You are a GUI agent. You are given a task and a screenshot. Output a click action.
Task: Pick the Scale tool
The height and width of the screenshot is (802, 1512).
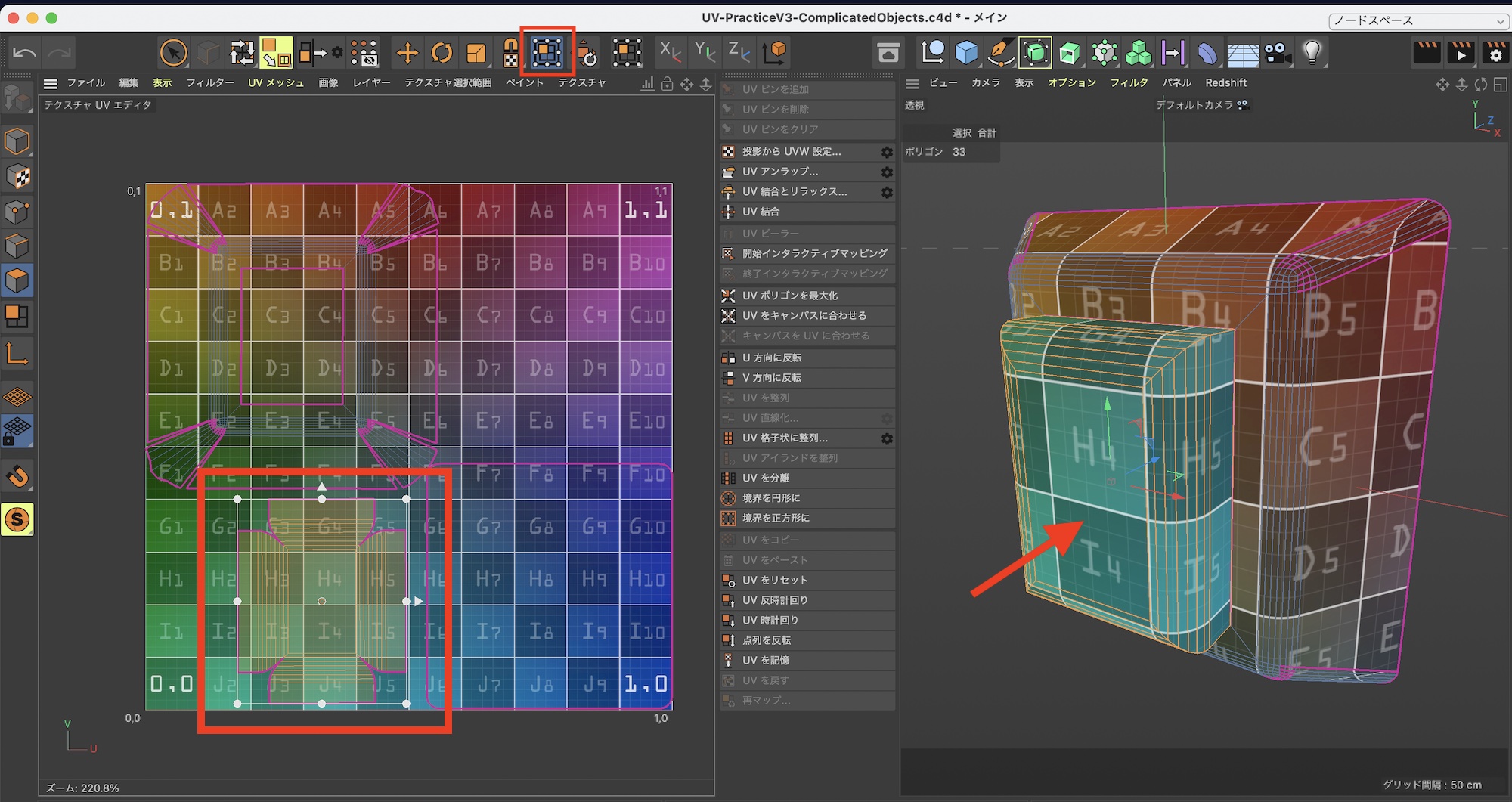(x=476, y=53)
